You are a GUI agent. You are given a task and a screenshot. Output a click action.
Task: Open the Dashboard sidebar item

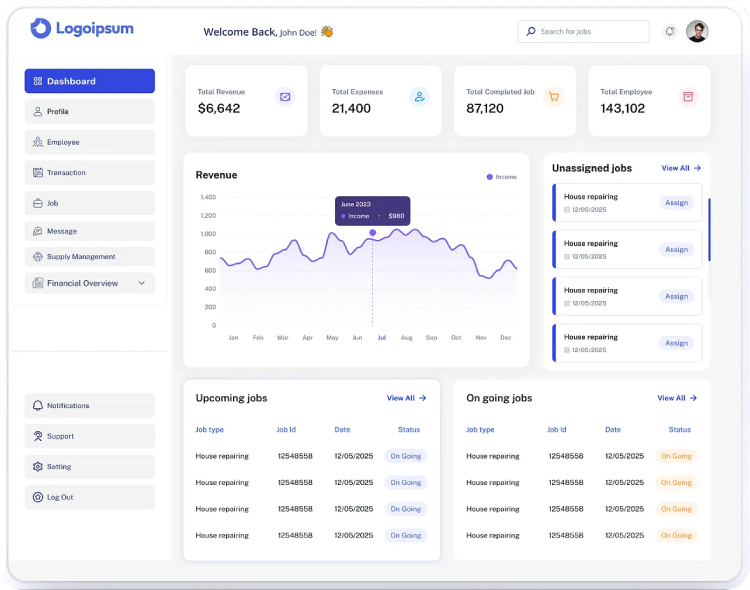pos(90,81)
